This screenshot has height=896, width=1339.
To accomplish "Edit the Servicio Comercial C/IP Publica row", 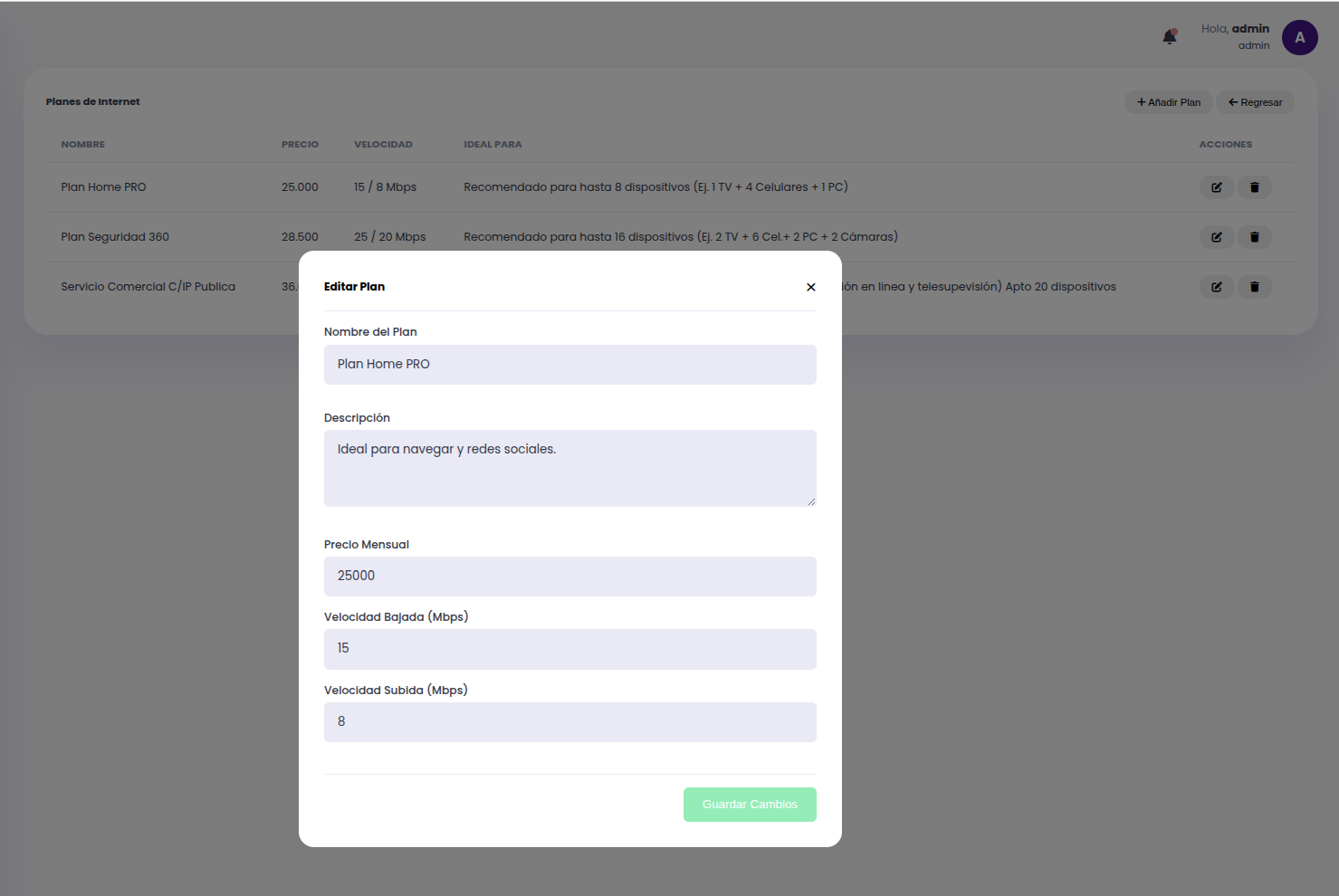I will pos(1217,287).
